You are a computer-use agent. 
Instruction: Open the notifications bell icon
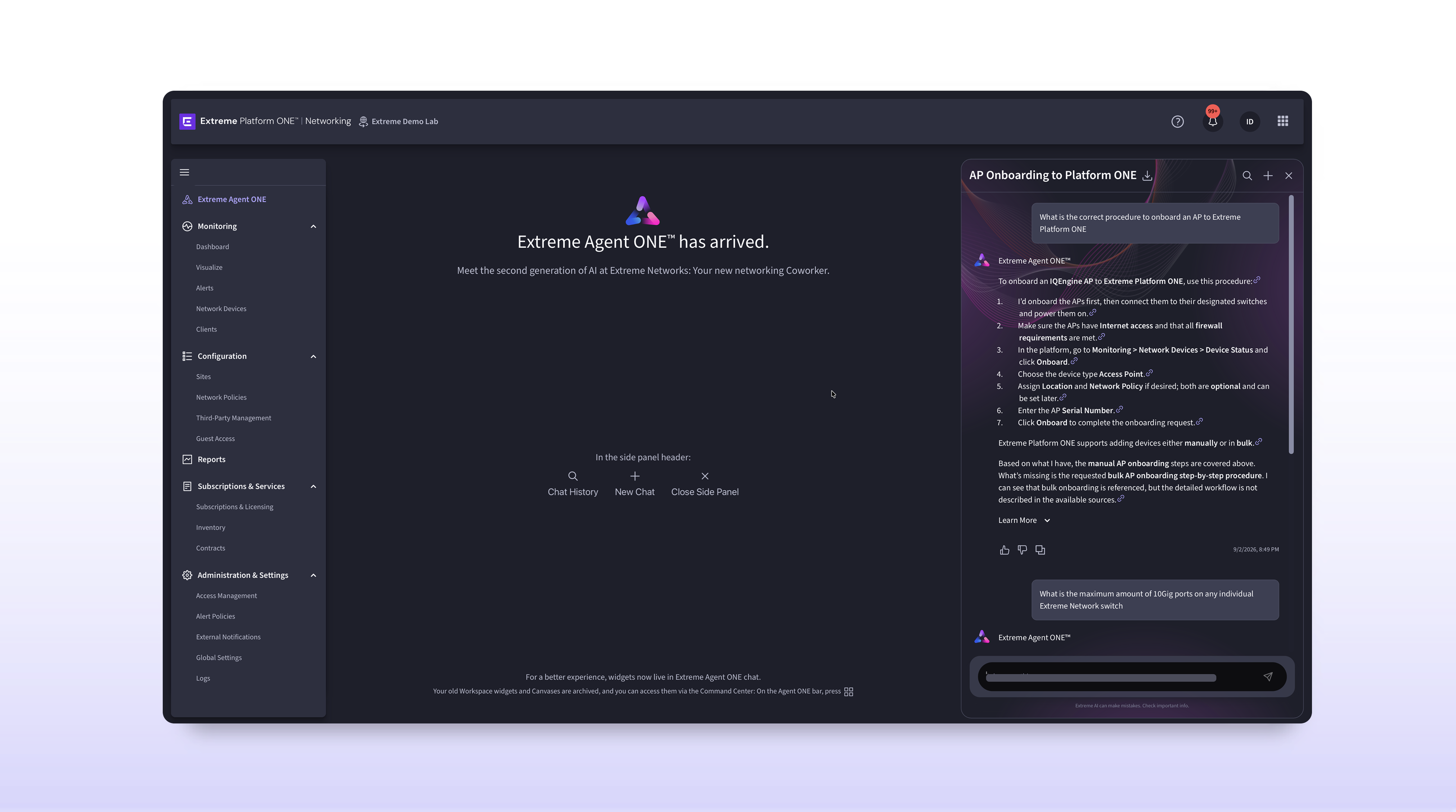tap(1212, 122)
